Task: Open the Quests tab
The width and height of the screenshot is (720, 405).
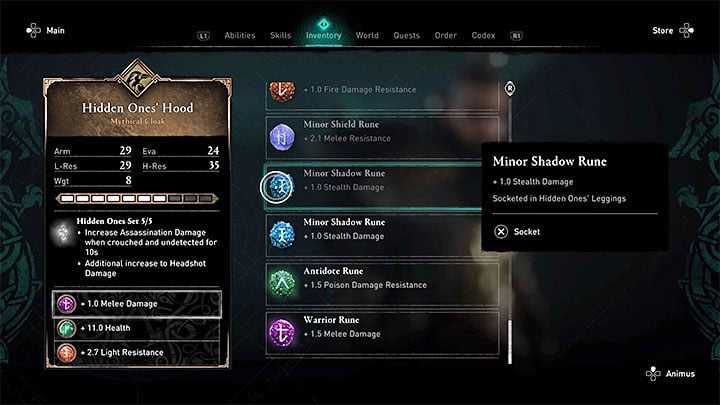Action: [x=406, y=35]
